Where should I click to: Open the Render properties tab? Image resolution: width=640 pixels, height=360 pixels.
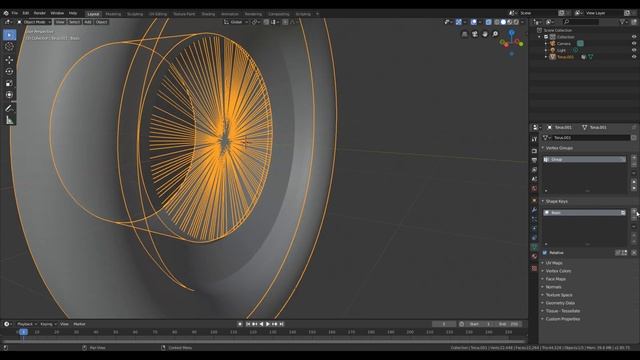click(534, 151)
